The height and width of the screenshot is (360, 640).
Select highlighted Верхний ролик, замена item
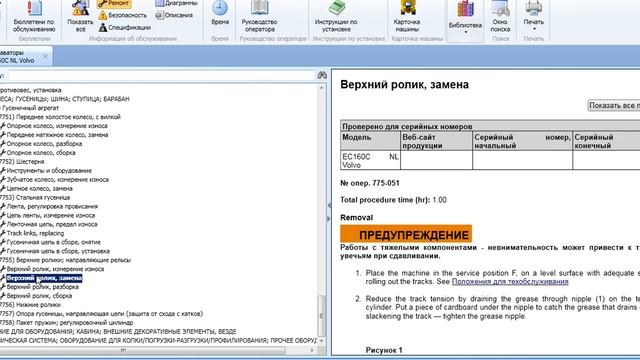tap(44, 278)
